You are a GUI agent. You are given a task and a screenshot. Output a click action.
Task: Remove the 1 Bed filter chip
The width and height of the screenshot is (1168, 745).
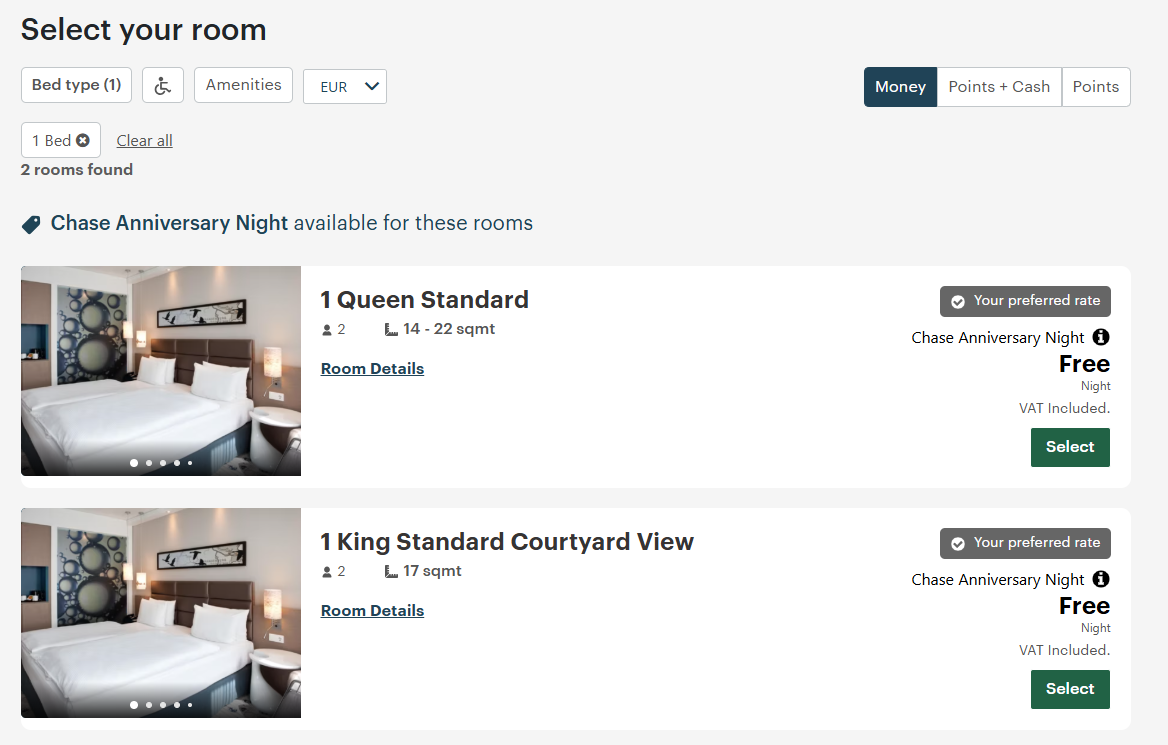coord(85,139)
